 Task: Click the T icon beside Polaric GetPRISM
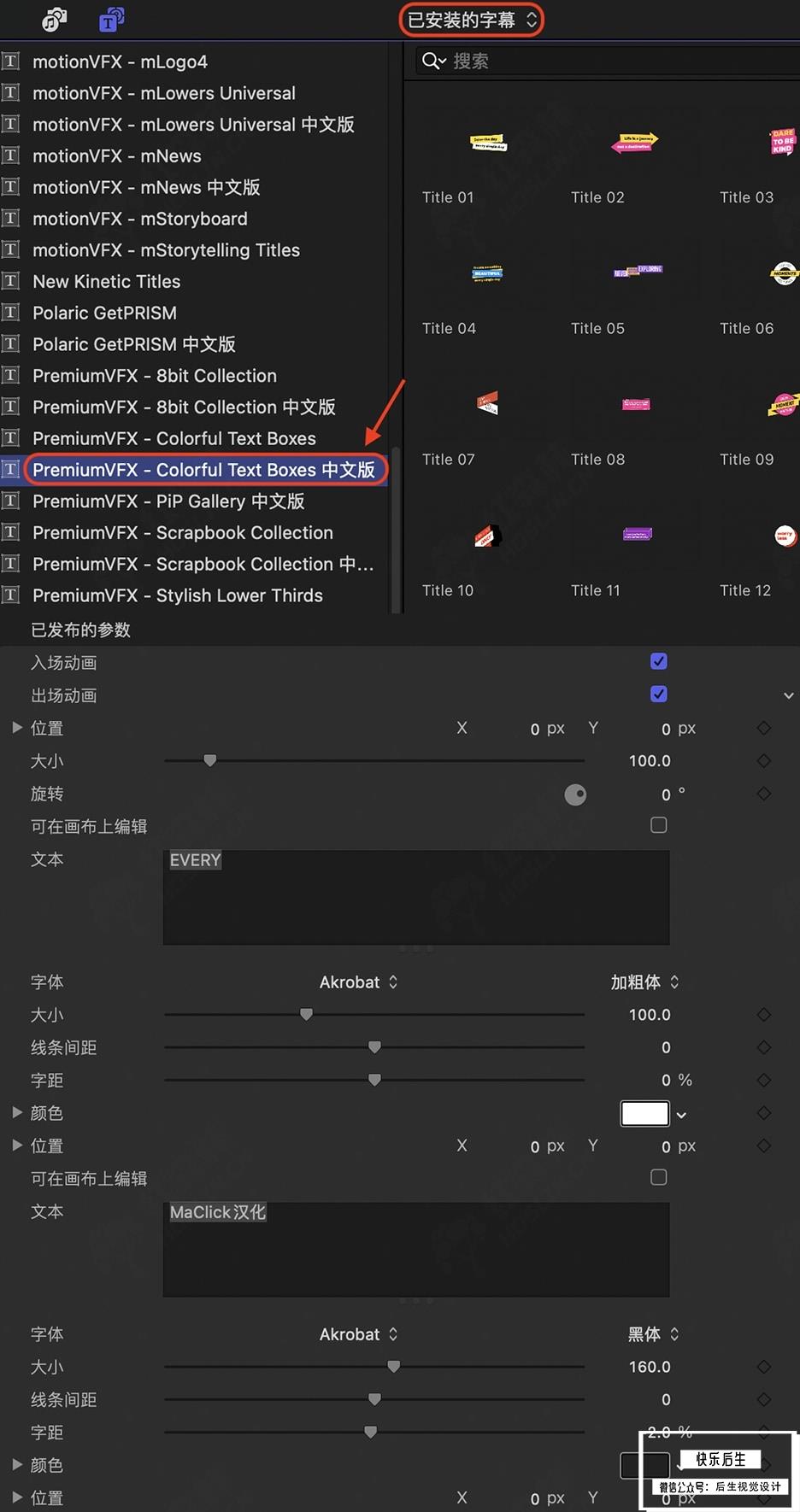[x=10, y=313]
